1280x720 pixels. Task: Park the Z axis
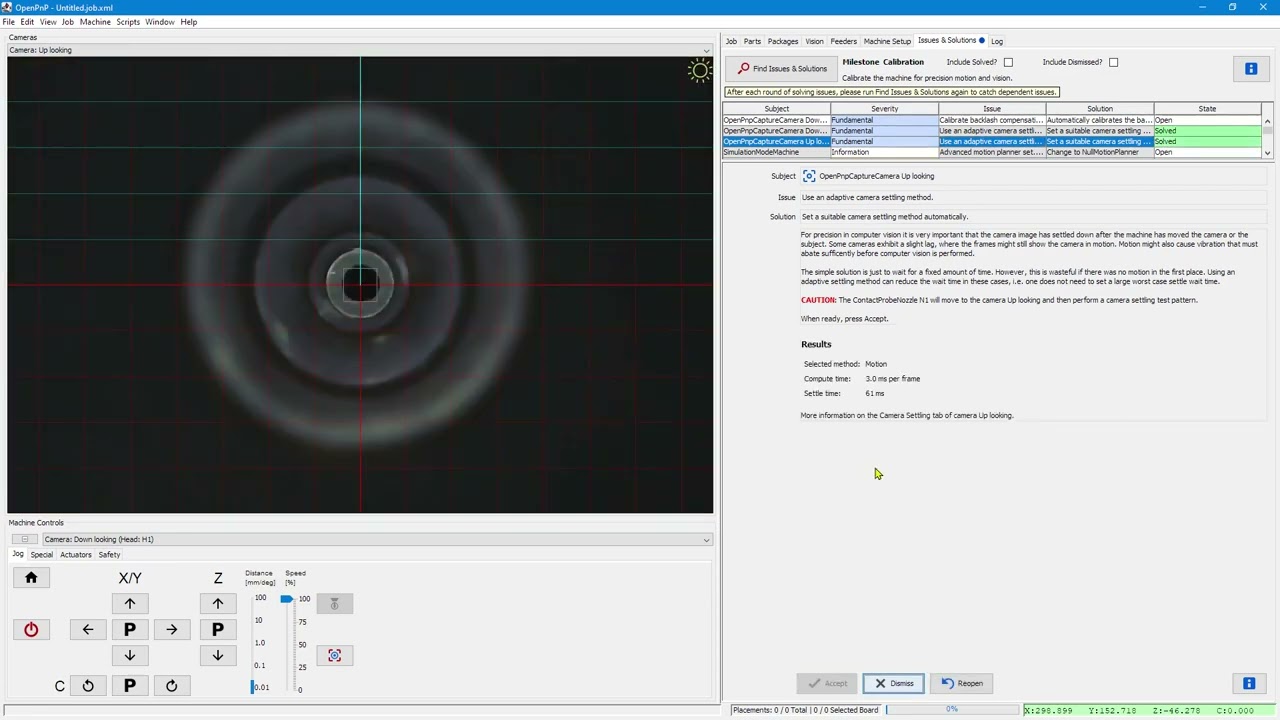[x=217, y=630]
